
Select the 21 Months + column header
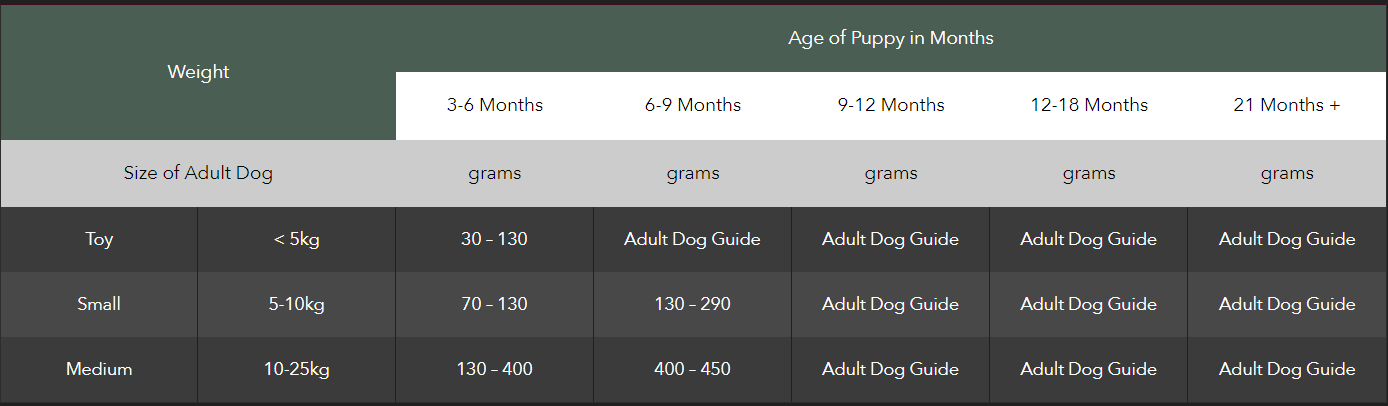tap(1287, 105)
